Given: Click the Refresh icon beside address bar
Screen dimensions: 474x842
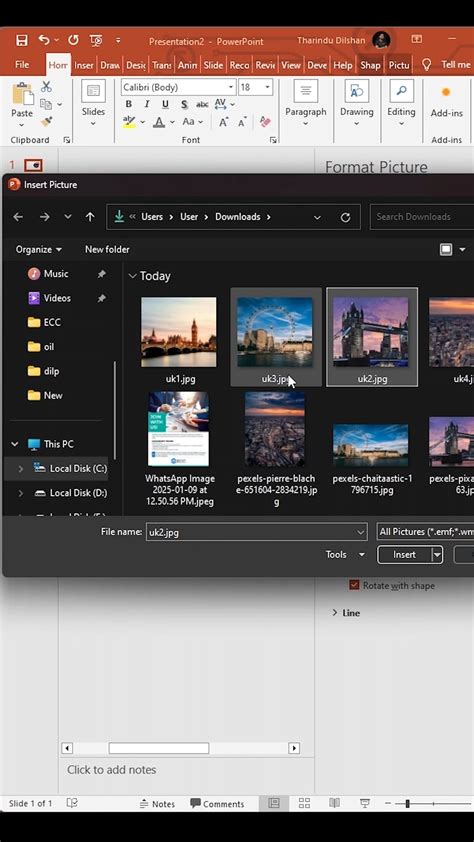Looking at the screenshot, I should [346, 217].
